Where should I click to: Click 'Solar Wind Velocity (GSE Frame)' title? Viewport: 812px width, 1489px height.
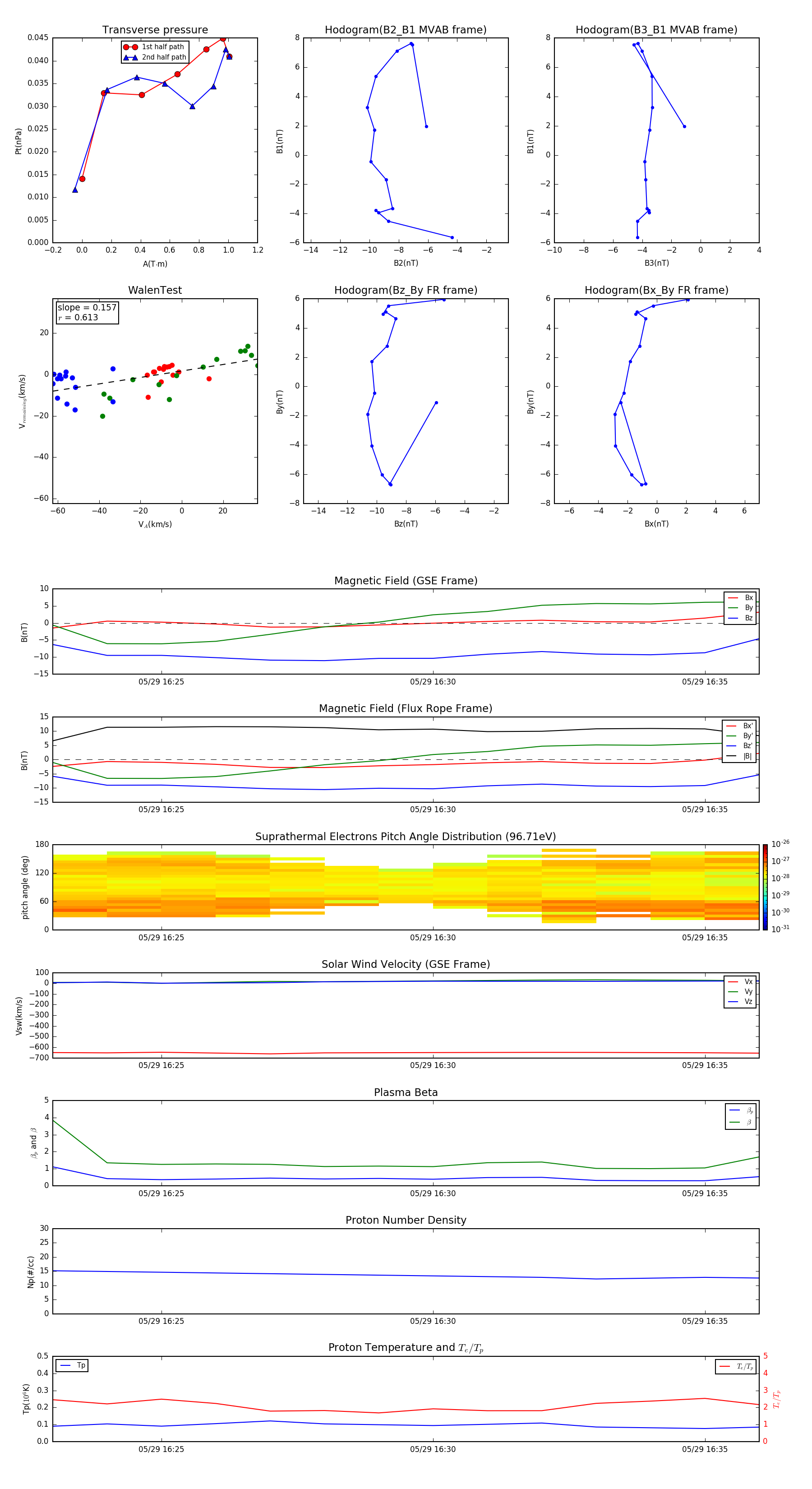coord(406,965)
